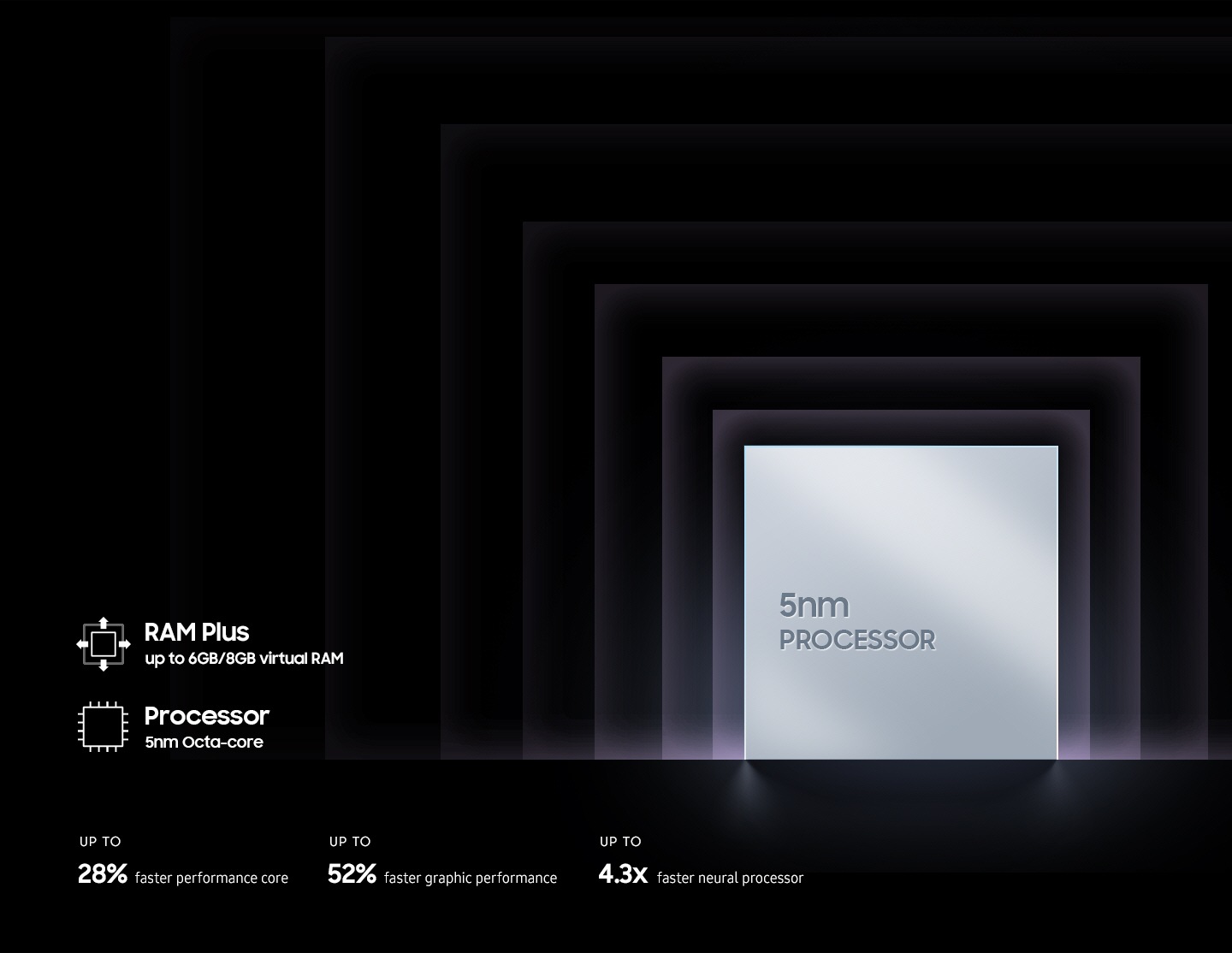
Task: Switch to the Processor info tab
Action: coord(206,716)
